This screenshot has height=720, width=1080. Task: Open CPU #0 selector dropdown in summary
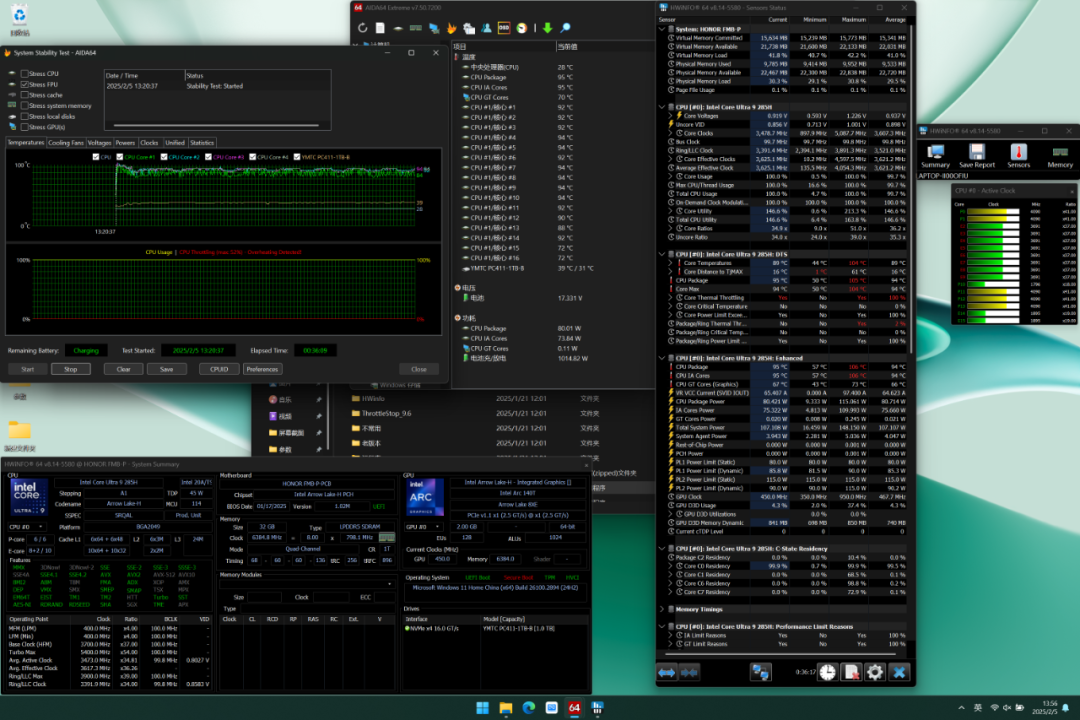[27, 527]
